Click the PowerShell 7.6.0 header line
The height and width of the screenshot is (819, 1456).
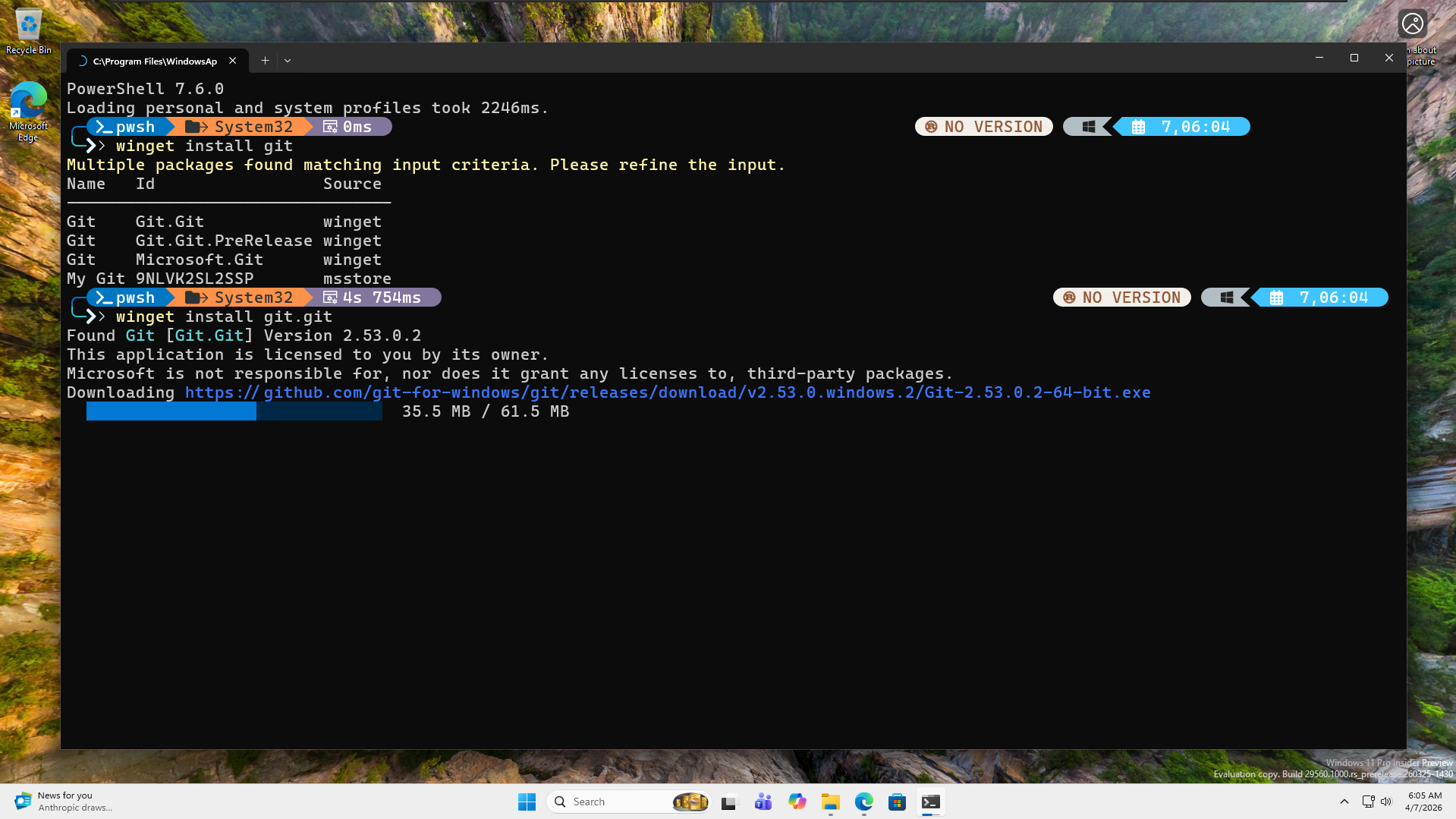click(146, 89)
